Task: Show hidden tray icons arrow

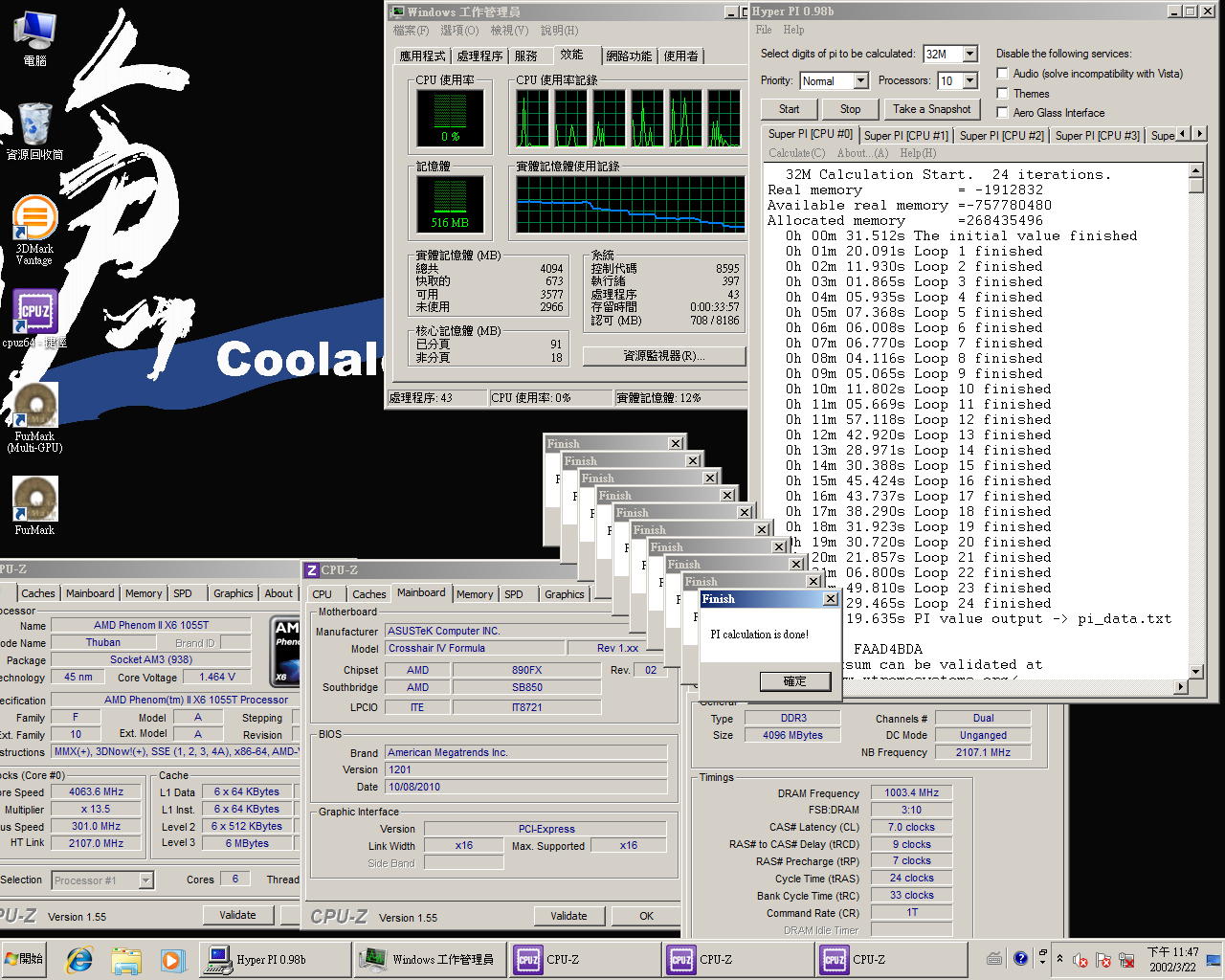Action: [1059, 959]
